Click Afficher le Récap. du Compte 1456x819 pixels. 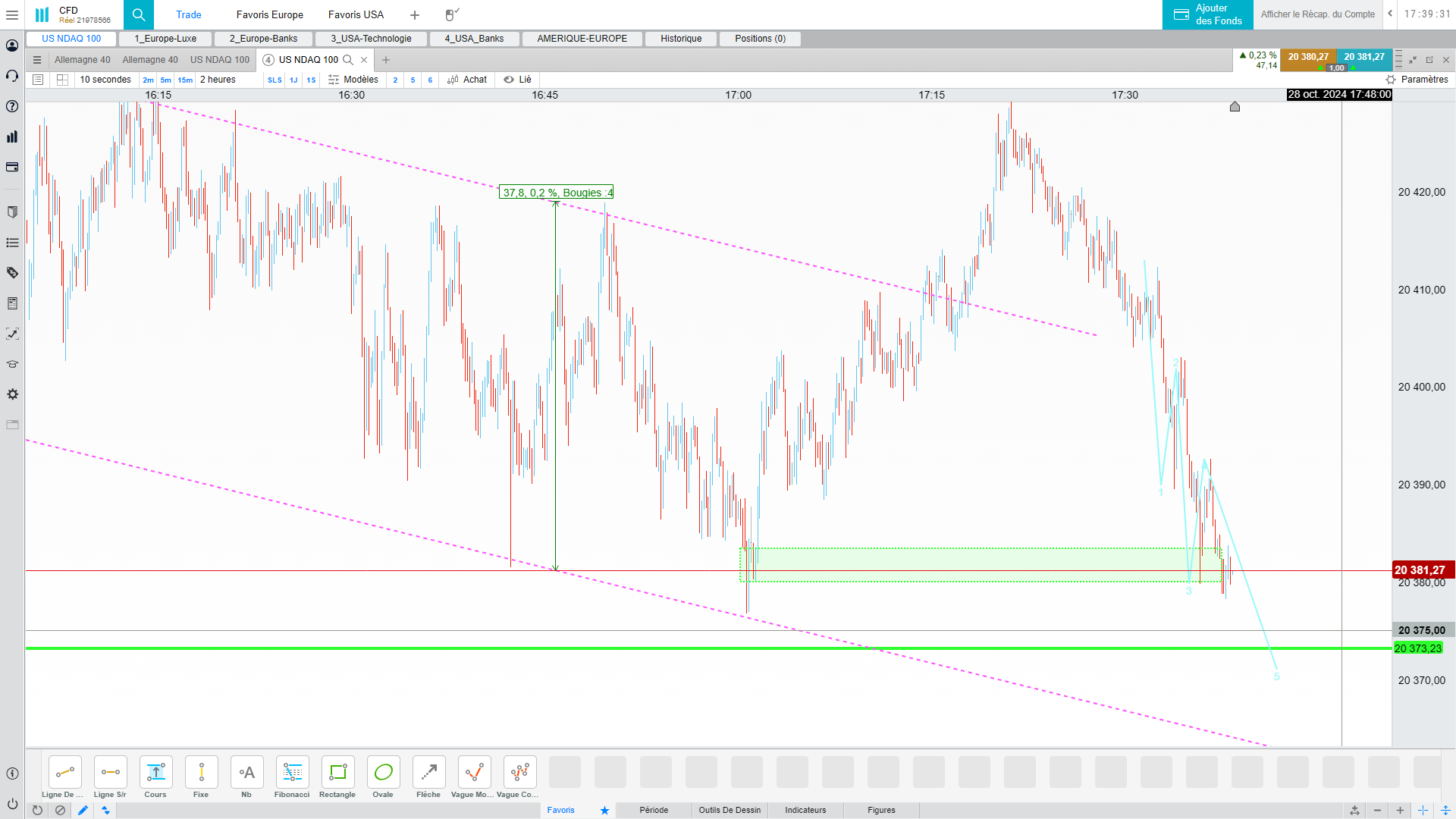[x=1317, y=14]
